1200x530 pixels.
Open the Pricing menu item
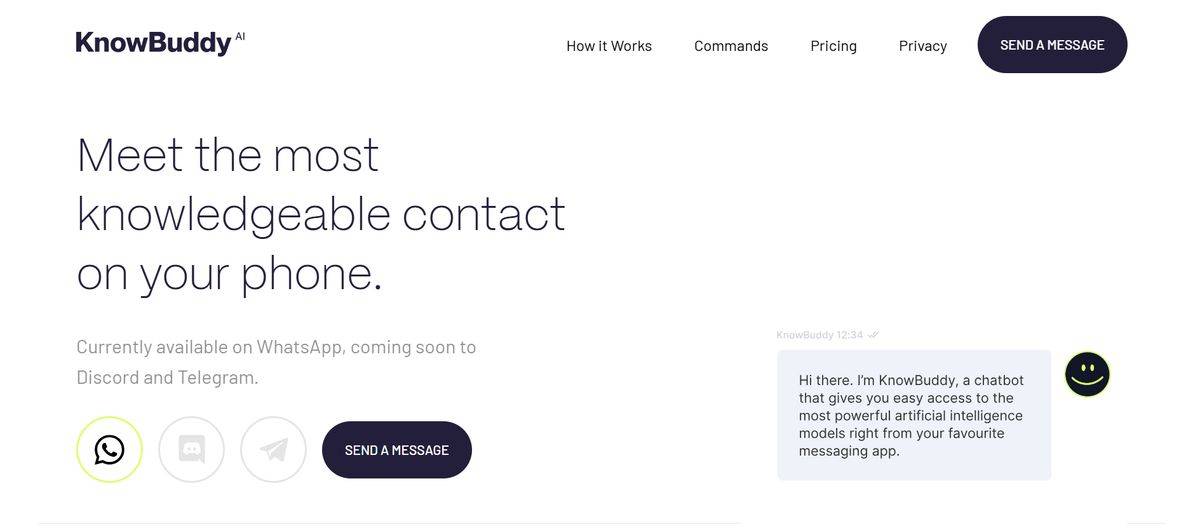pos(833,46)
